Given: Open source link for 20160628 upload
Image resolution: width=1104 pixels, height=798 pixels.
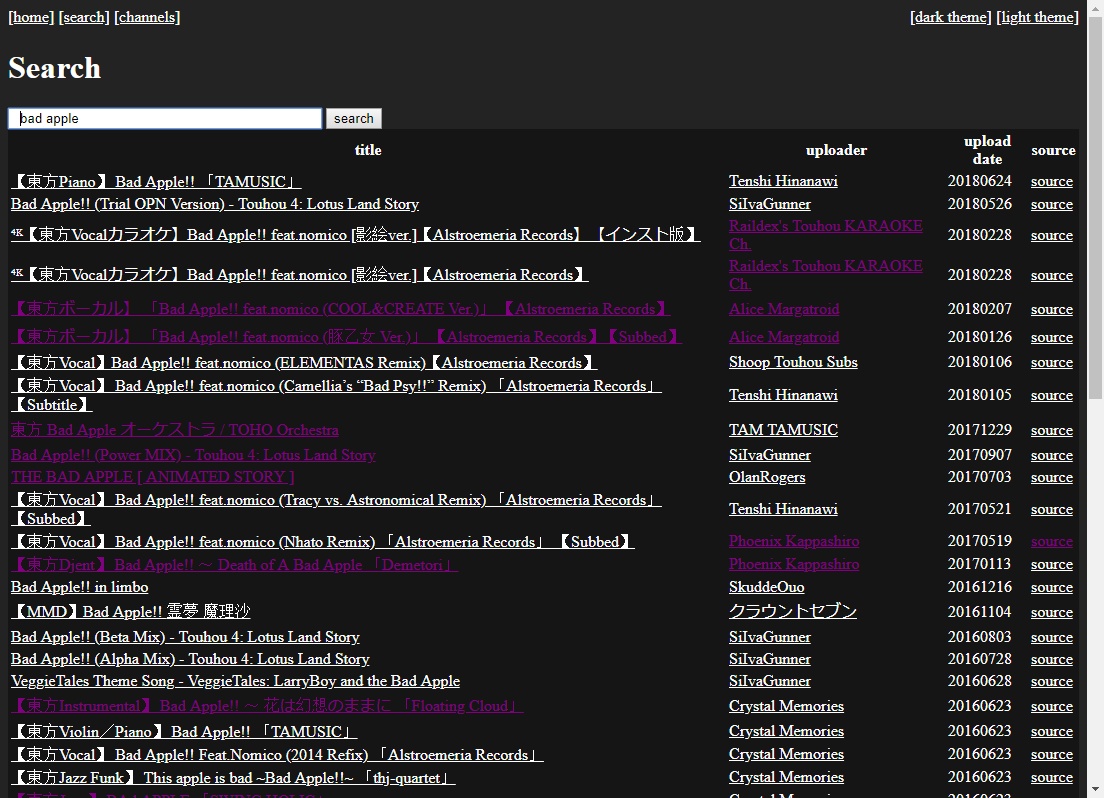Looking at the screenshot, I should point(1052,682).
